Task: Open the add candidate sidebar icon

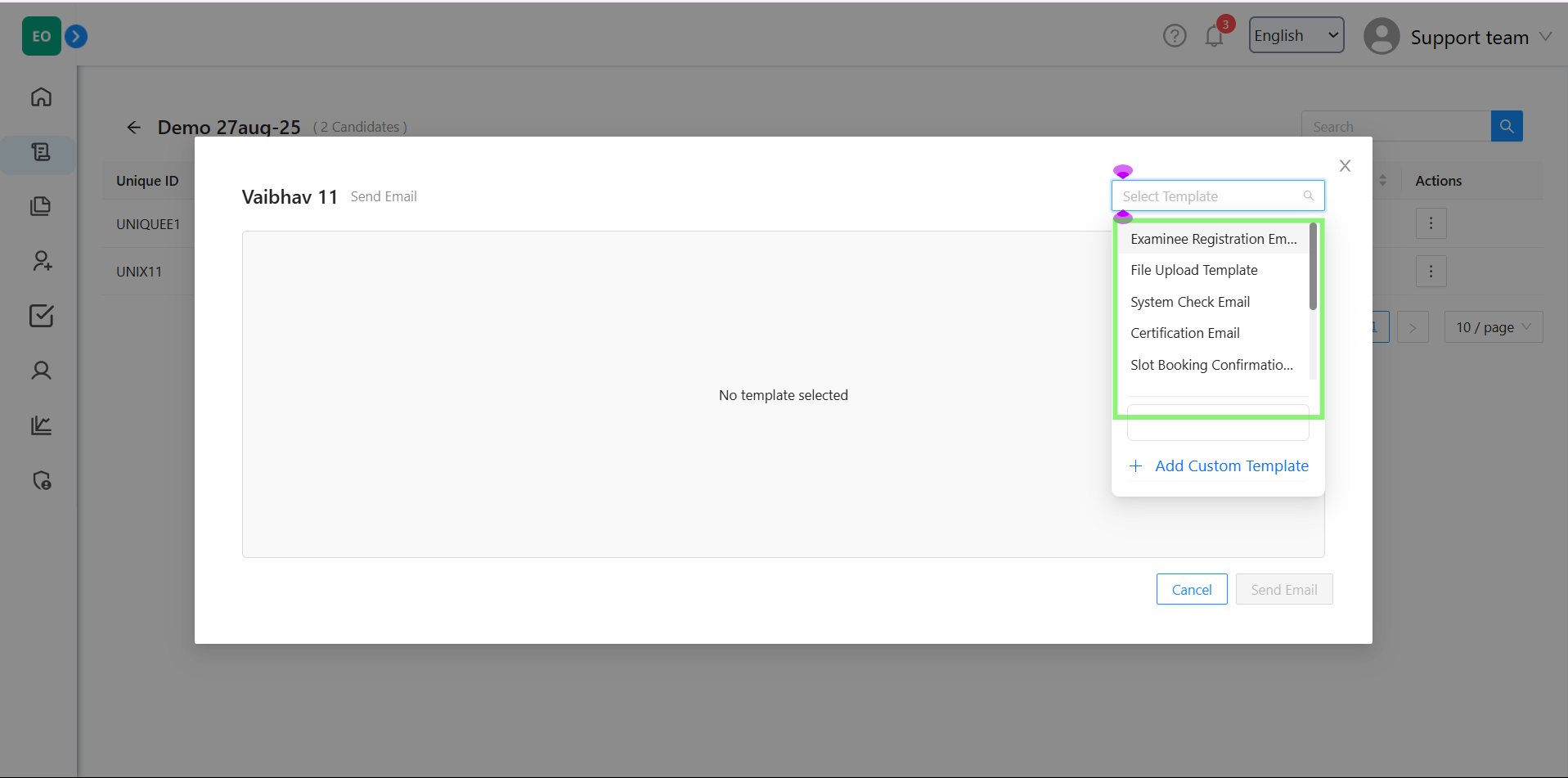Action: point(41,261)
